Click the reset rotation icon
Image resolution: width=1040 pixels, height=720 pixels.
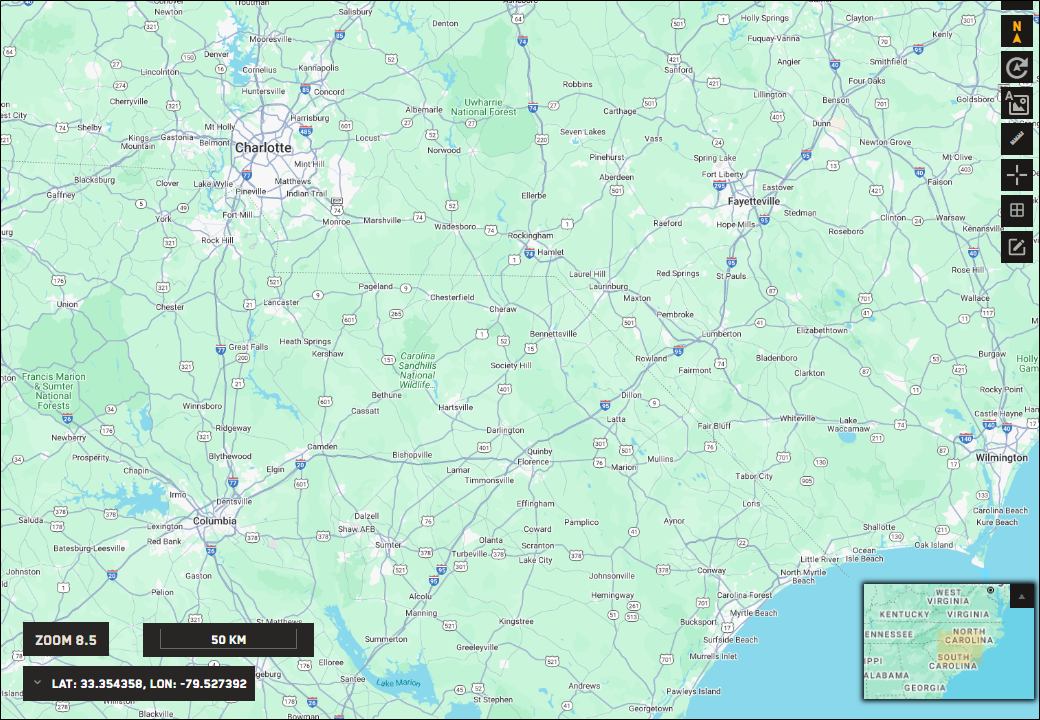coord(1017,68)
